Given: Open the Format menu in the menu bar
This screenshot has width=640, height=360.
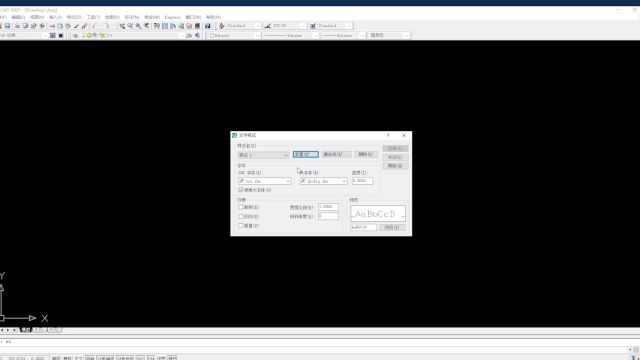Looking at the screenshot, I should click(74, 17).
